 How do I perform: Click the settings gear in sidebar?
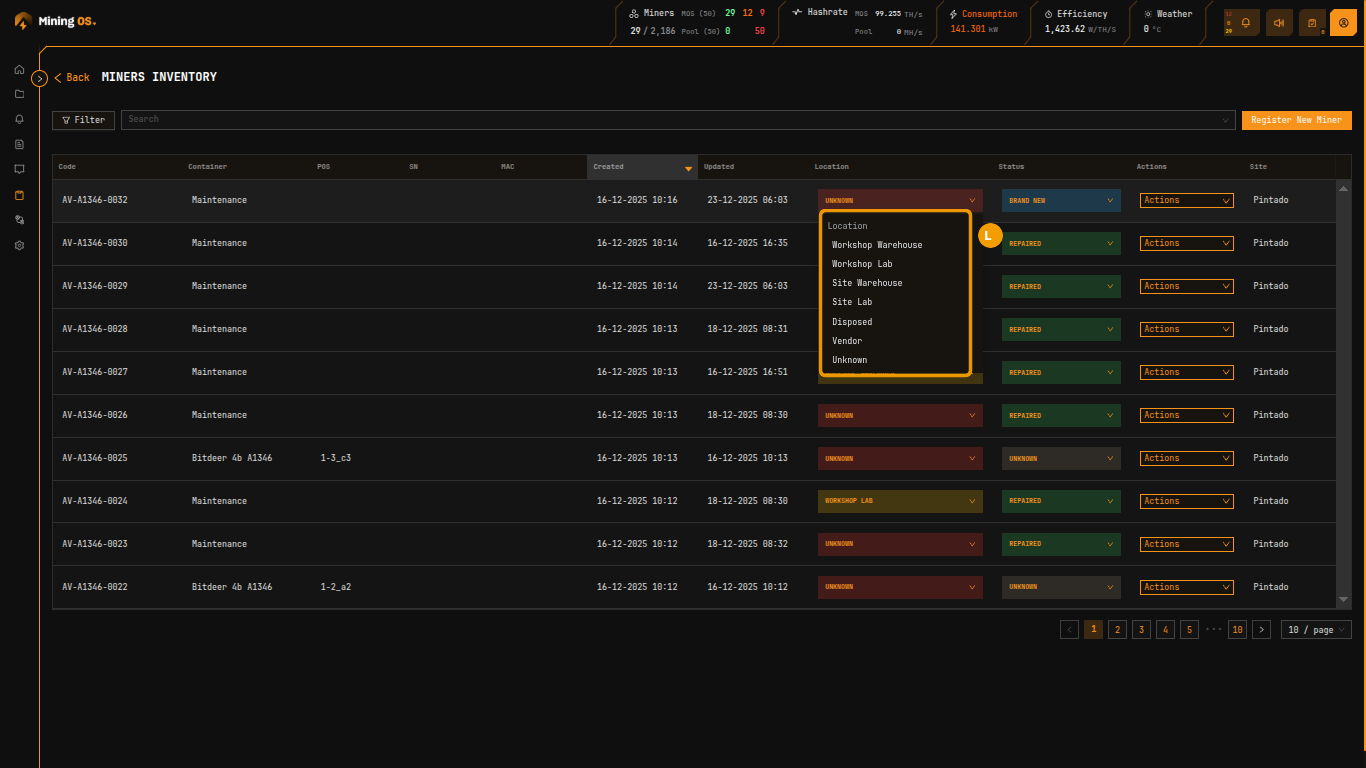pyautogui.click(x=19, y=245)
